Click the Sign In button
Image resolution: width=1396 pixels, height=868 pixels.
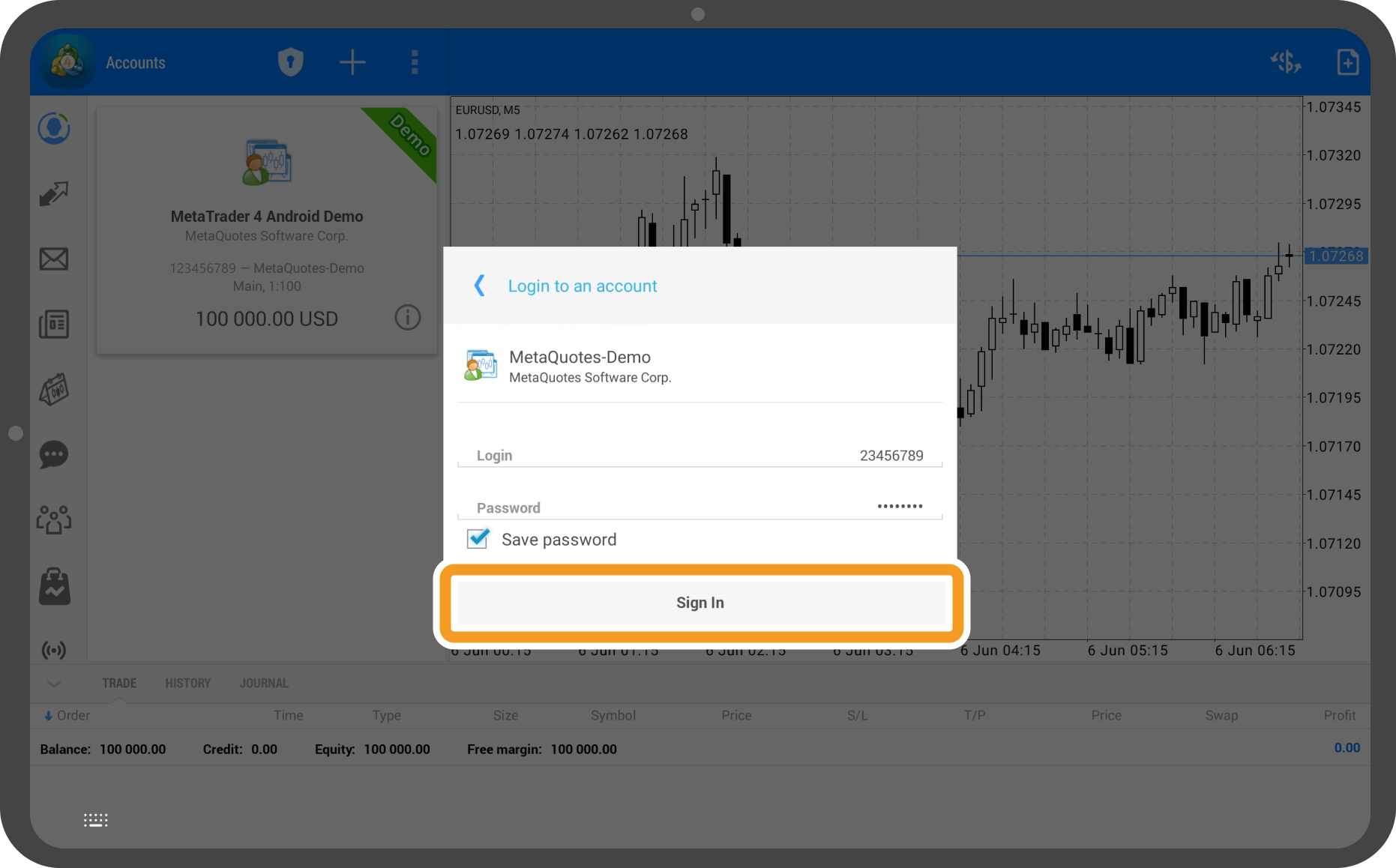(700, 603)
